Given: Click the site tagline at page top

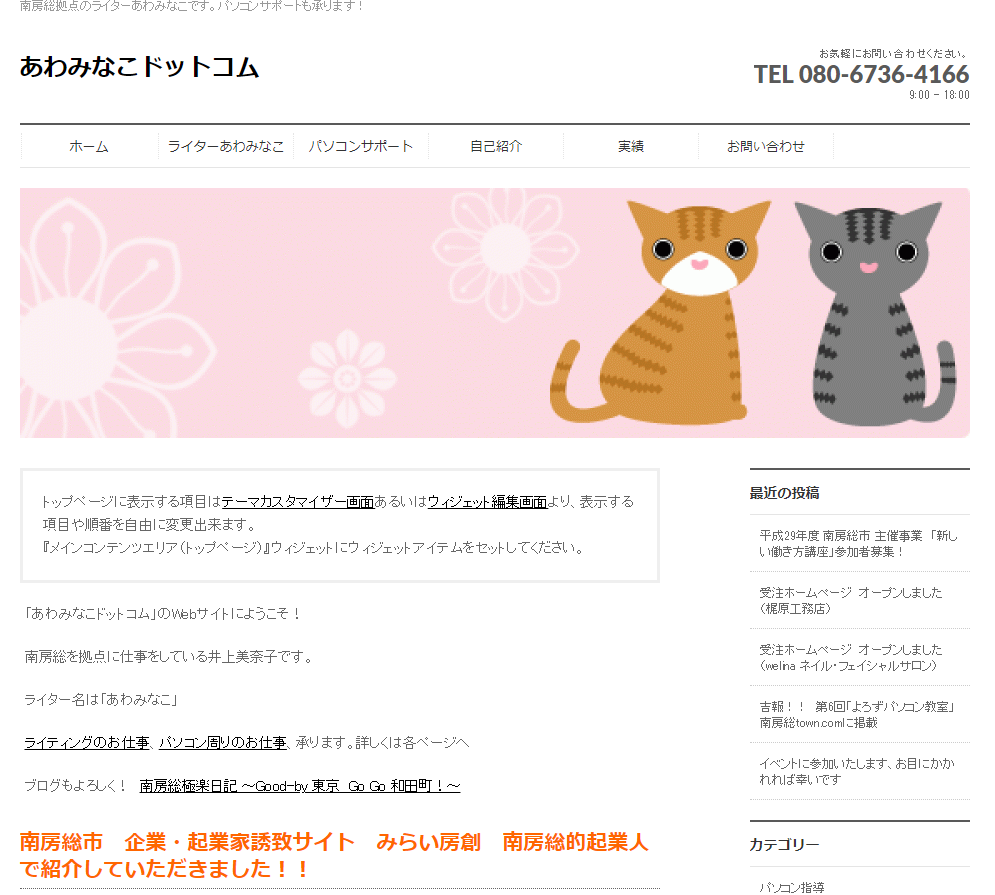Looking at the screenshot, I should pos(192,6).
